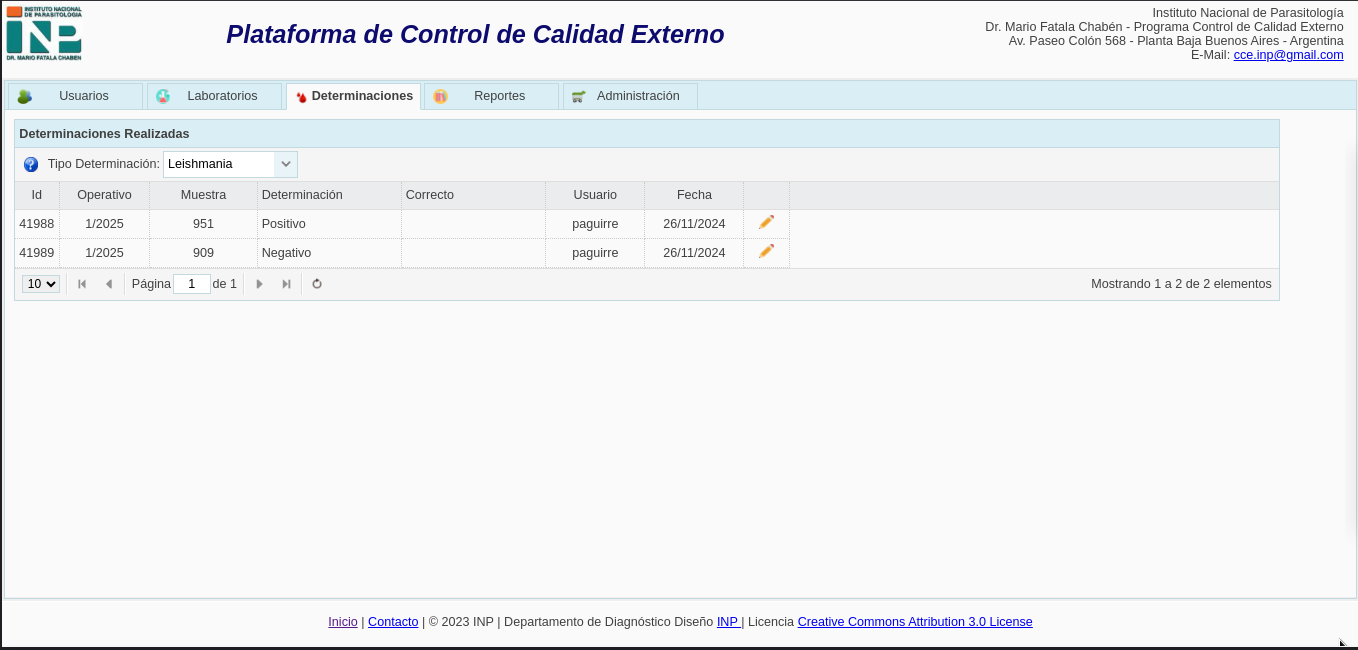Click the blue help question mark icon
Image resolution: width=1358 pixels, height=650 pixels.
[x=31, y=164]
